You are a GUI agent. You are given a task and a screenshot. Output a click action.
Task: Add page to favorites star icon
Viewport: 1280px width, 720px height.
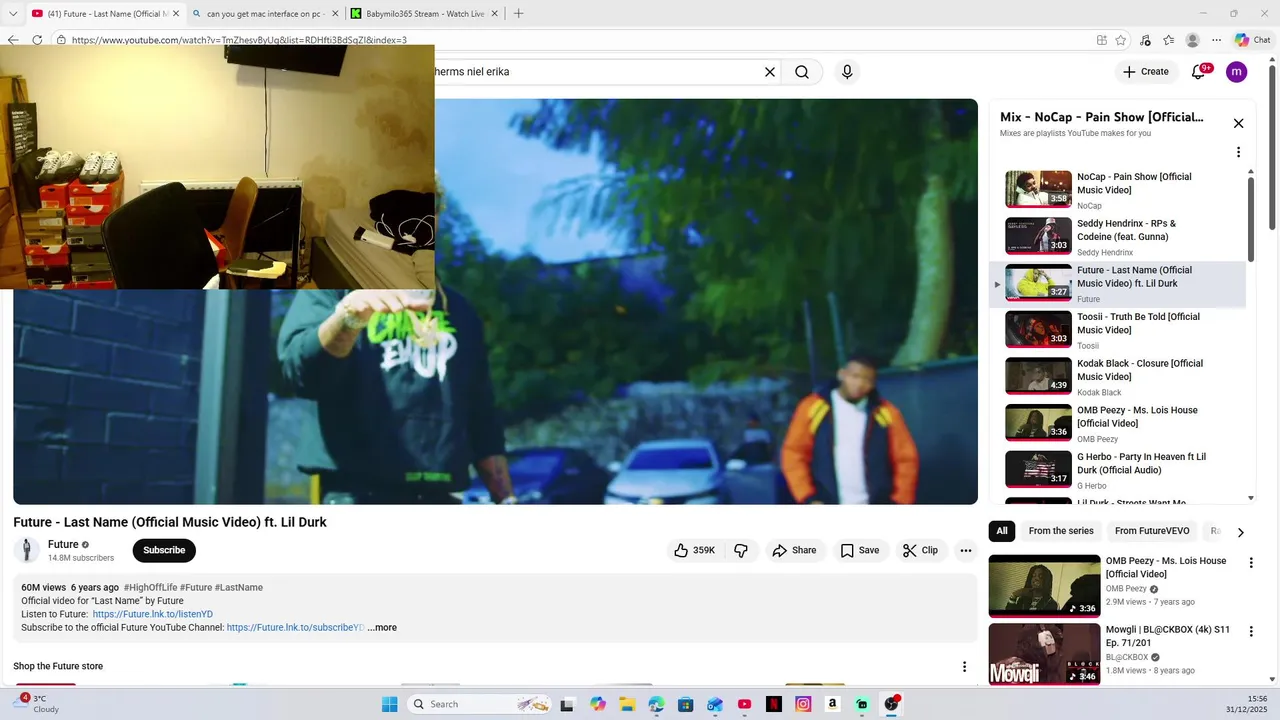point(1121,40)
